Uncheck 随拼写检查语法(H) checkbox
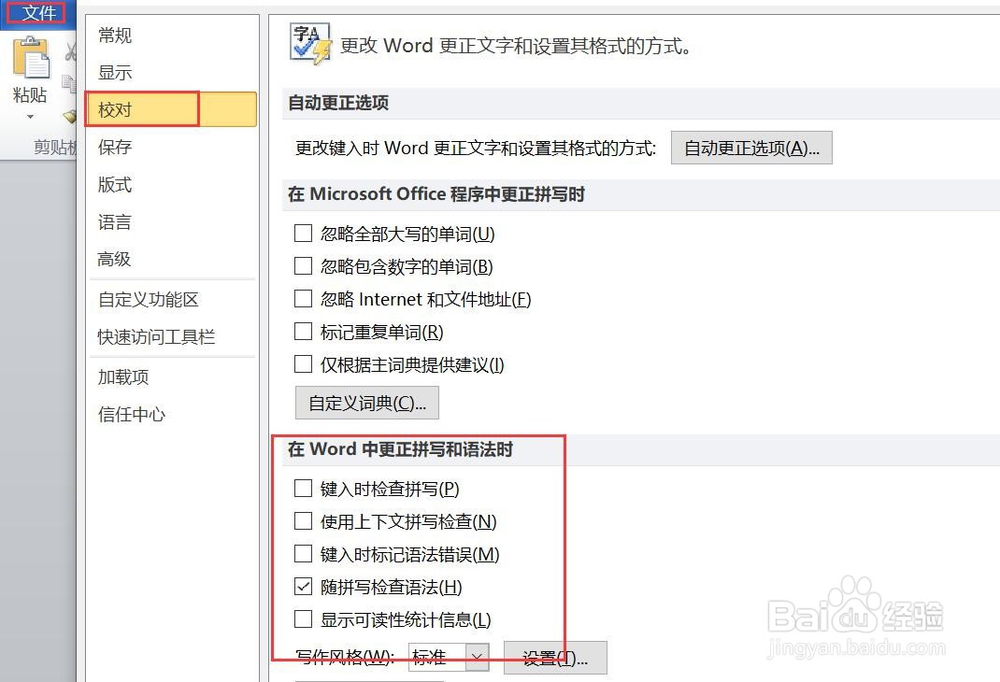The width and height of the screenshot is (1000, 682). [x=303, y=586]
